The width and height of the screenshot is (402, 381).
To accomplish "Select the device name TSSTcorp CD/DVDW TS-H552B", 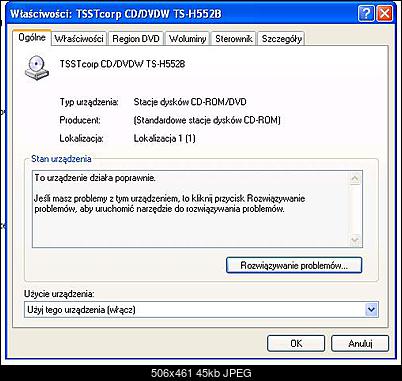I will point(122,64).
